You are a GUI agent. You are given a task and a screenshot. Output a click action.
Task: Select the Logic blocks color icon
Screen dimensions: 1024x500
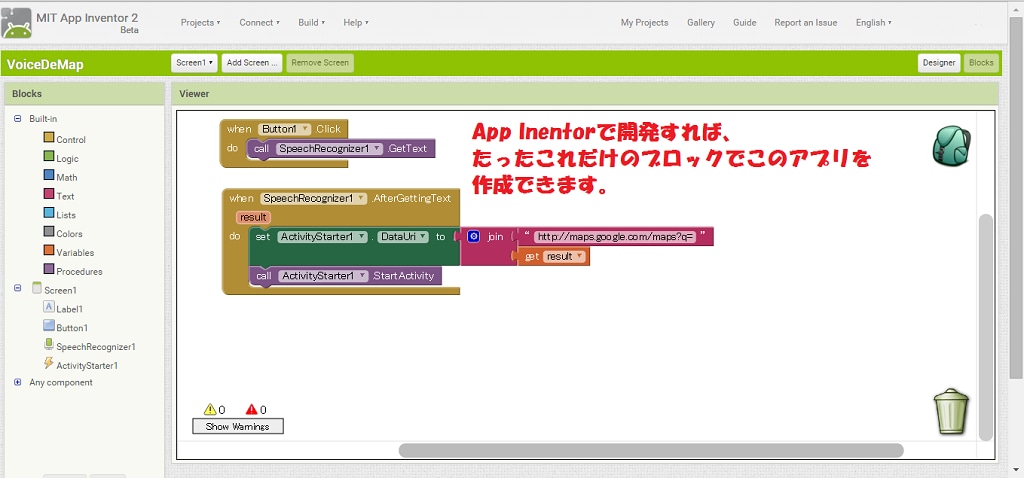[x=48, y=157]
